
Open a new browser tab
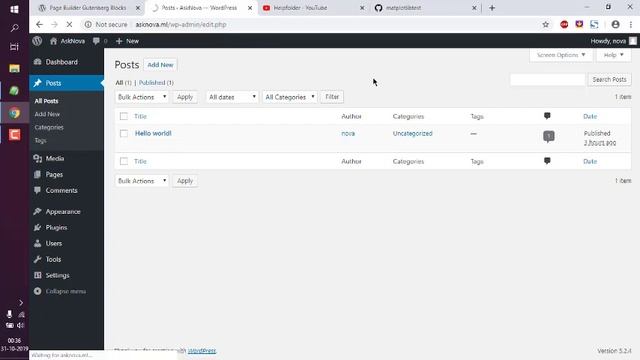pyautogui.click(x=492, y=8)
